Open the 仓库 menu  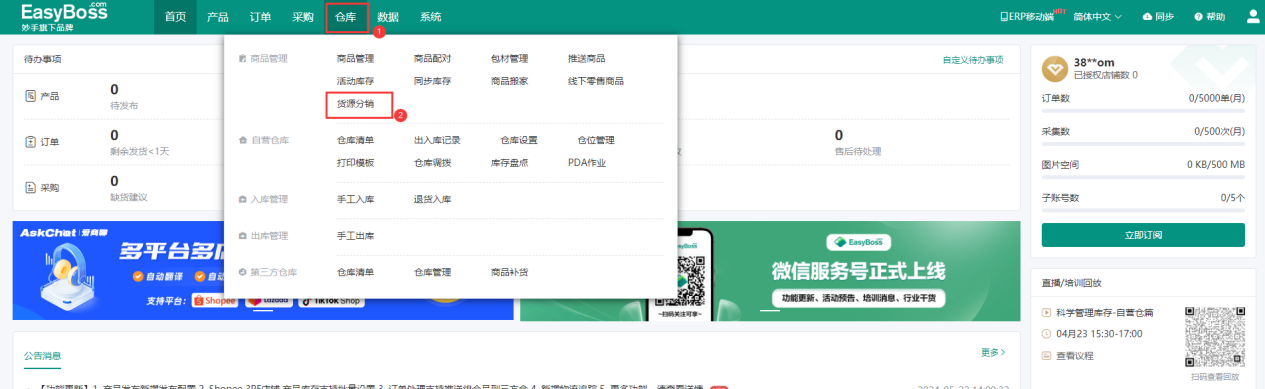[x=346, y=17]
